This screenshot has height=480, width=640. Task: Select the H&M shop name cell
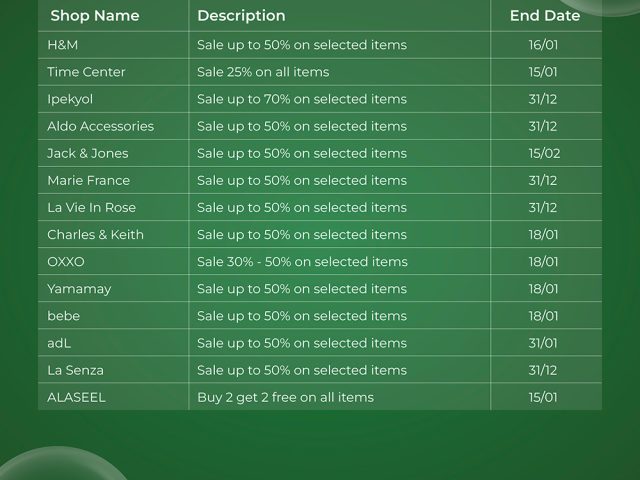tap(62, 45)
